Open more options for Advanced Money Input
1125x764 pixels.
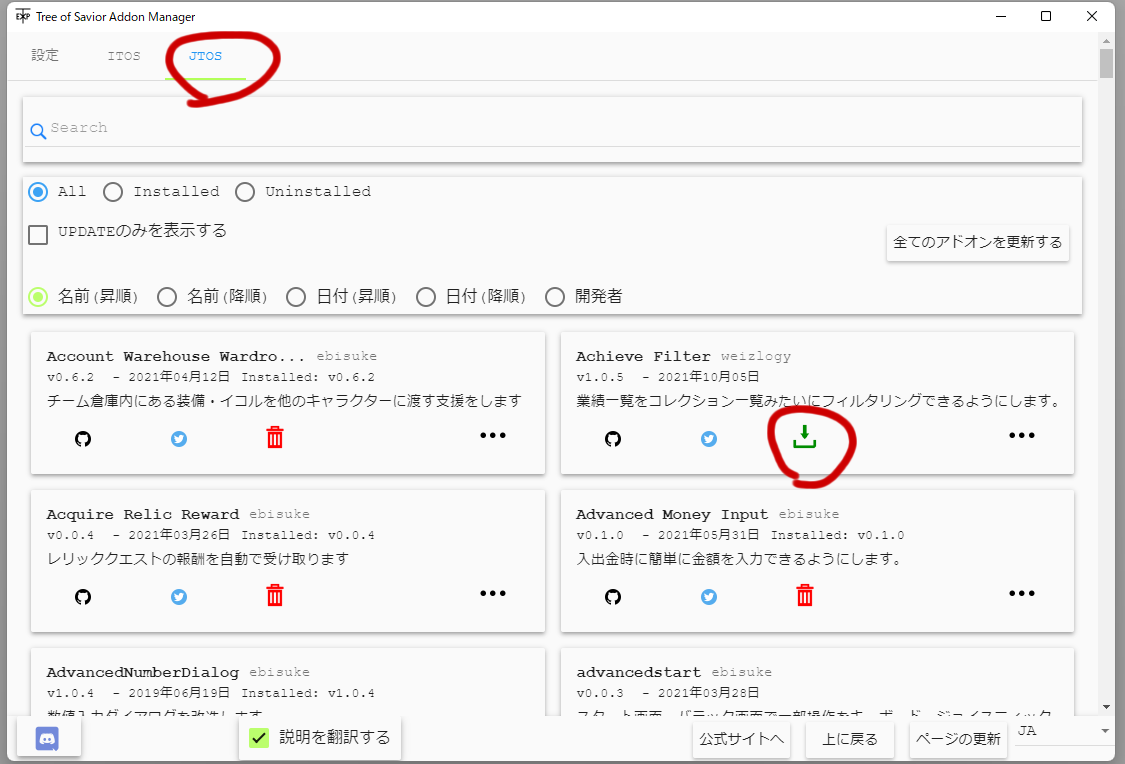click(x=1022, y=593)
